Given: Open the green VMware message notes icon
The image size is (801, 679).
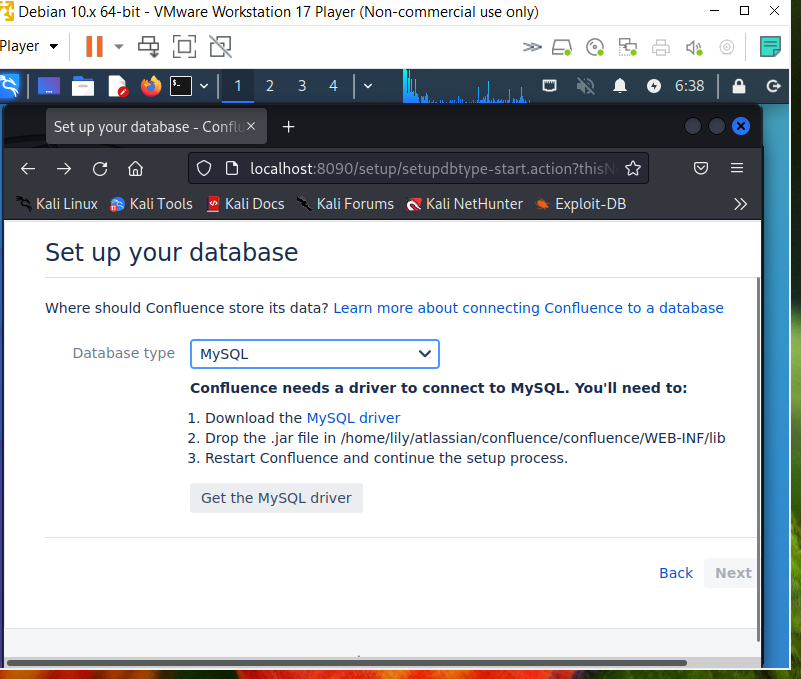Looking at the screenshot, I should tap(770, 46).
